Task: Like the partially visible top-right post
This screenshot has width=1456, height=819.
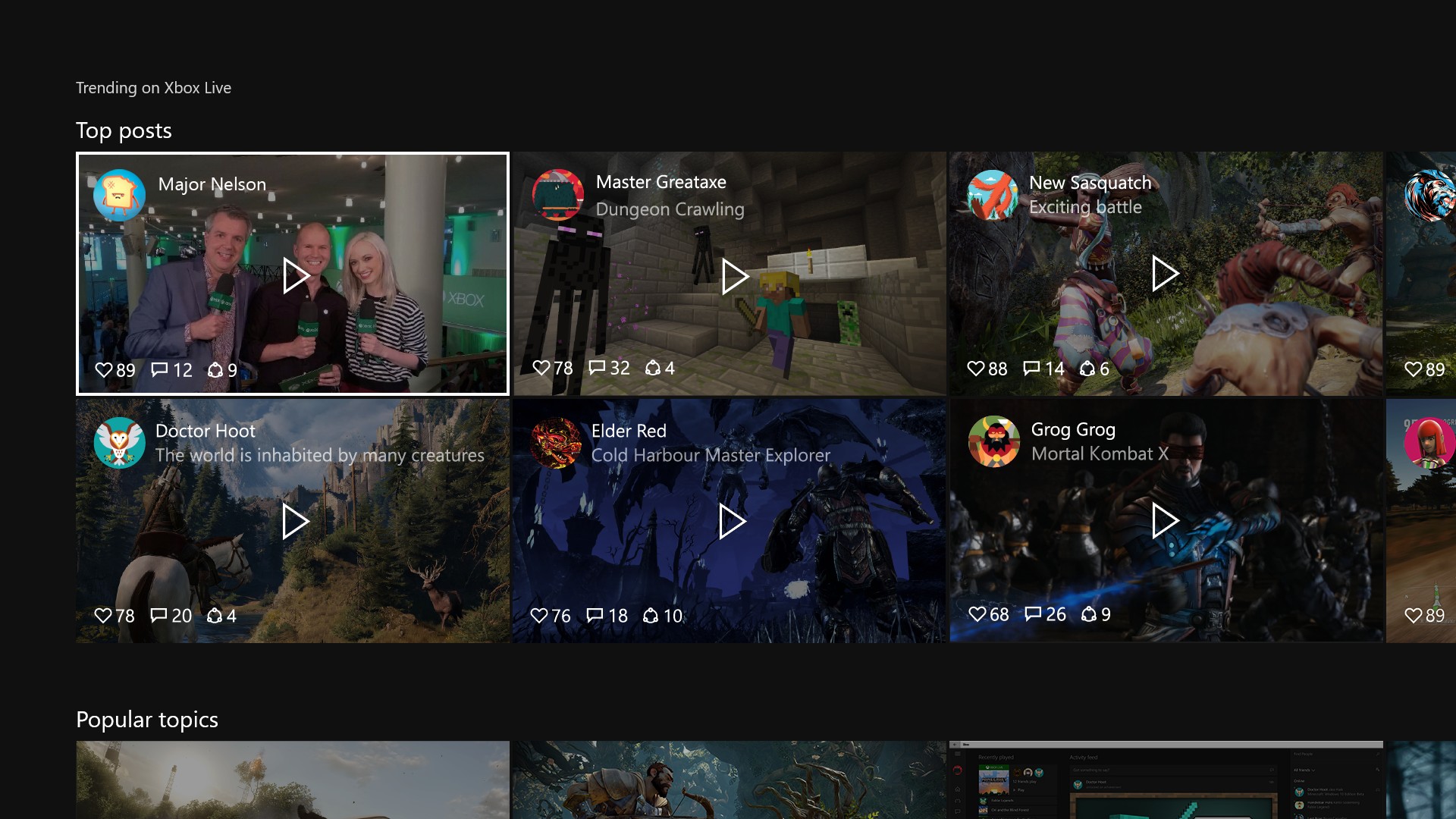Action: (1413, 369)
